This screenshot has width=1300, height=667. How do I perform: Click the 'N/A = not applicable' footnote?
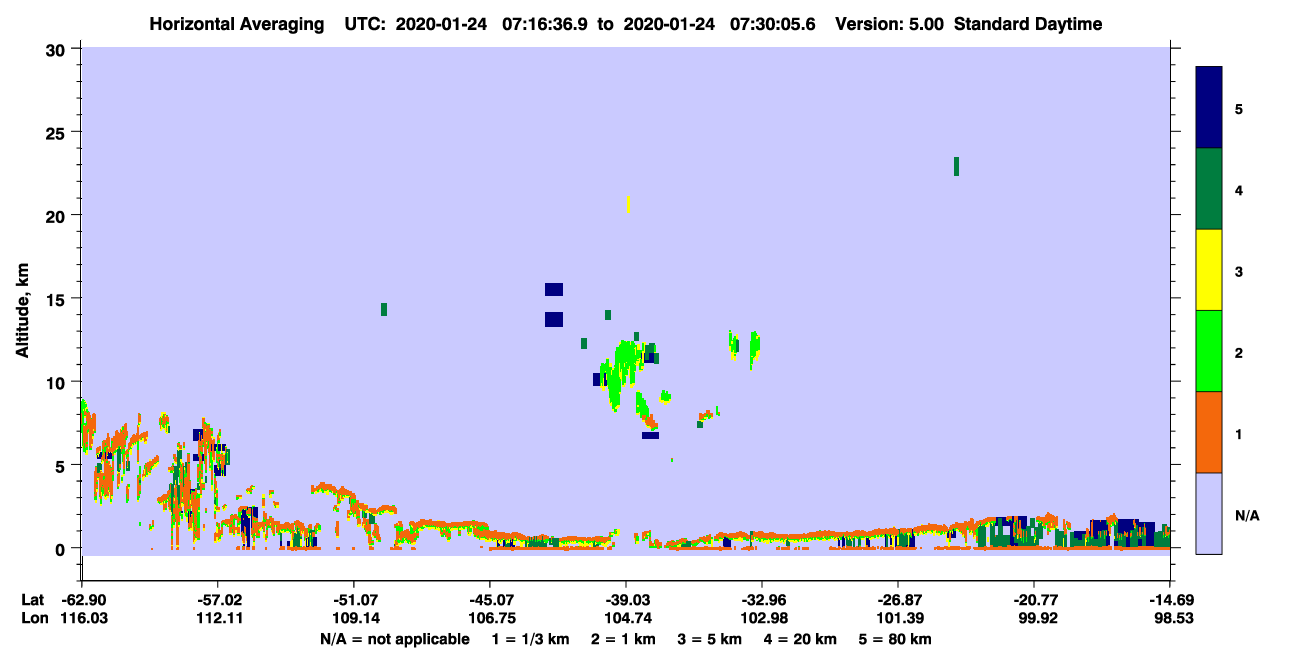395,639
